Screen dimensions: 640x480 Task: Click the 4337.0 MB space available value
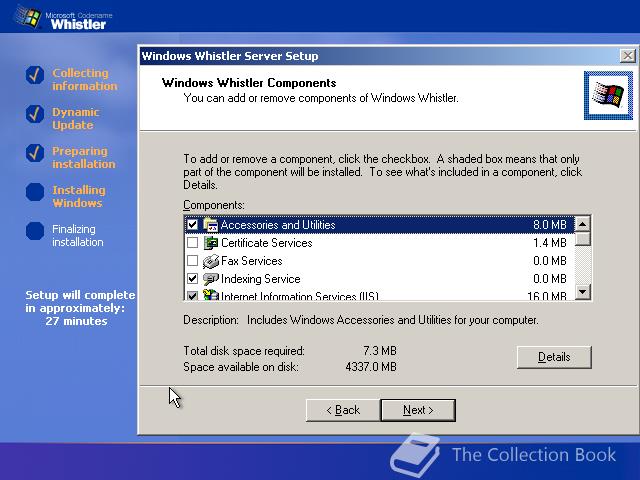pos(371,367)
